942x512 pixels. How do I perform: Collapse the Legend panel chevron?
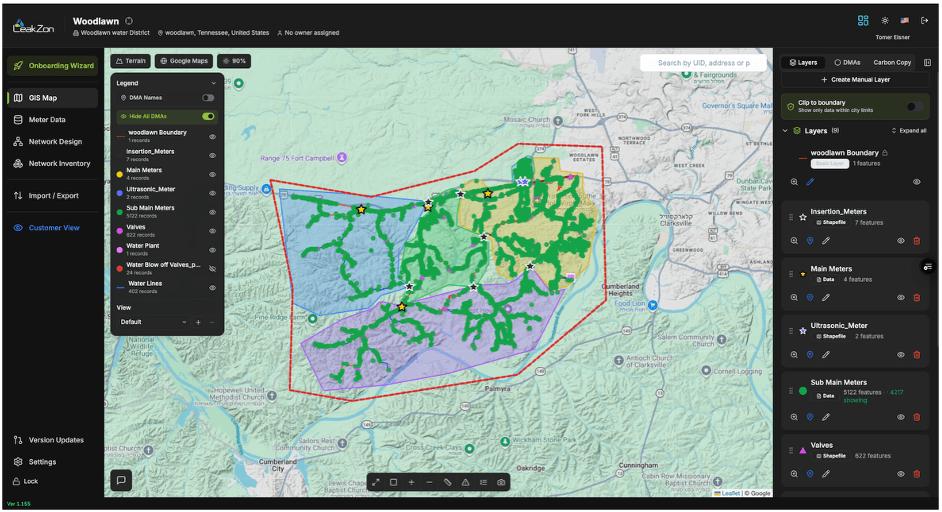coord(213,83)
